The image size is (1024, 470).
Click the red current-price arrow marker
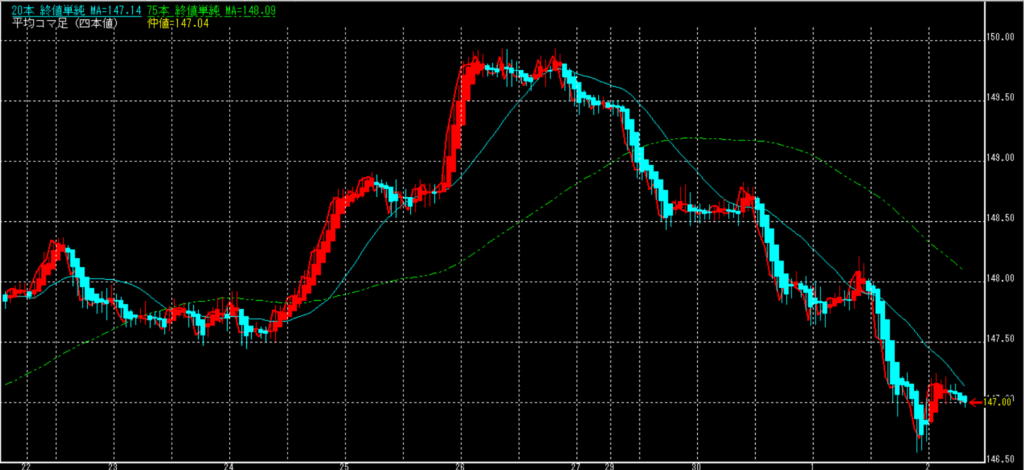(x=976, y=402)
